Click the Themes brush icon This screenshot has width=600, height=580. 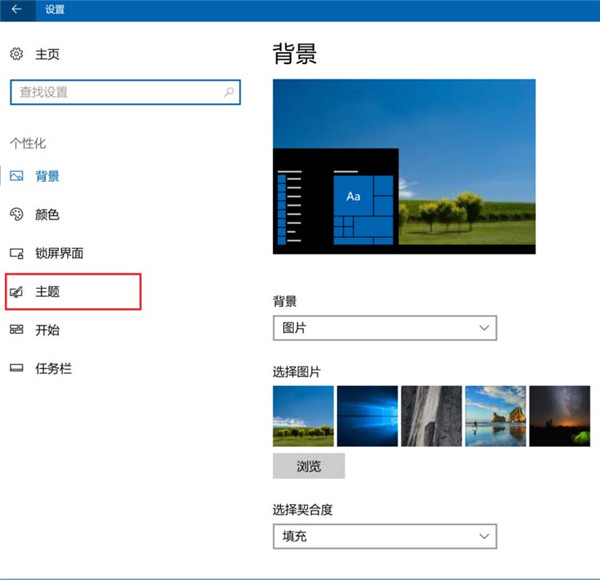(16, 292)
